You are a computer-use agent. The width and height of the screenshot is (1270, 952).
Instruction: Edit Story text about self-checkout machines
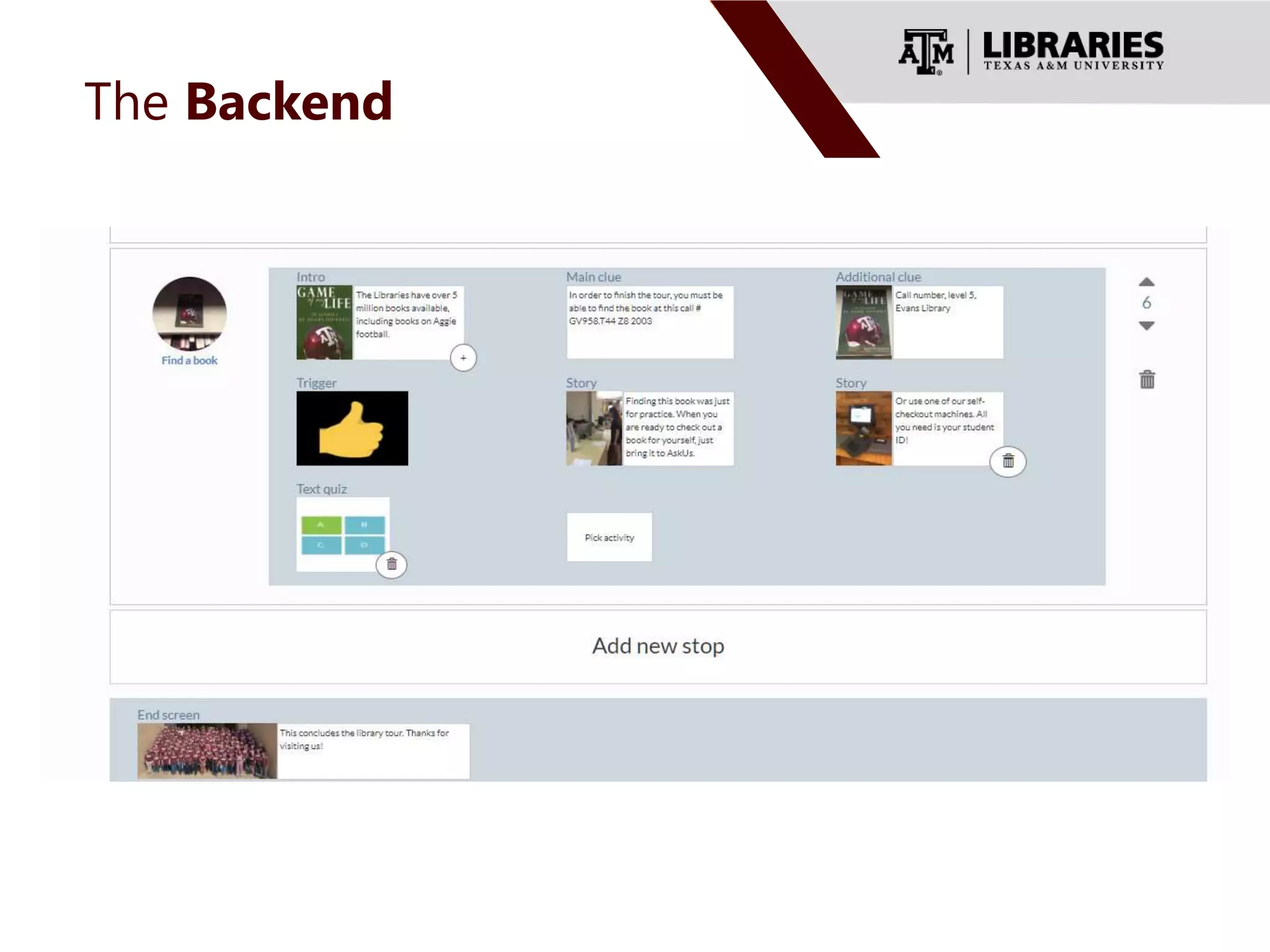pos(948,428)
